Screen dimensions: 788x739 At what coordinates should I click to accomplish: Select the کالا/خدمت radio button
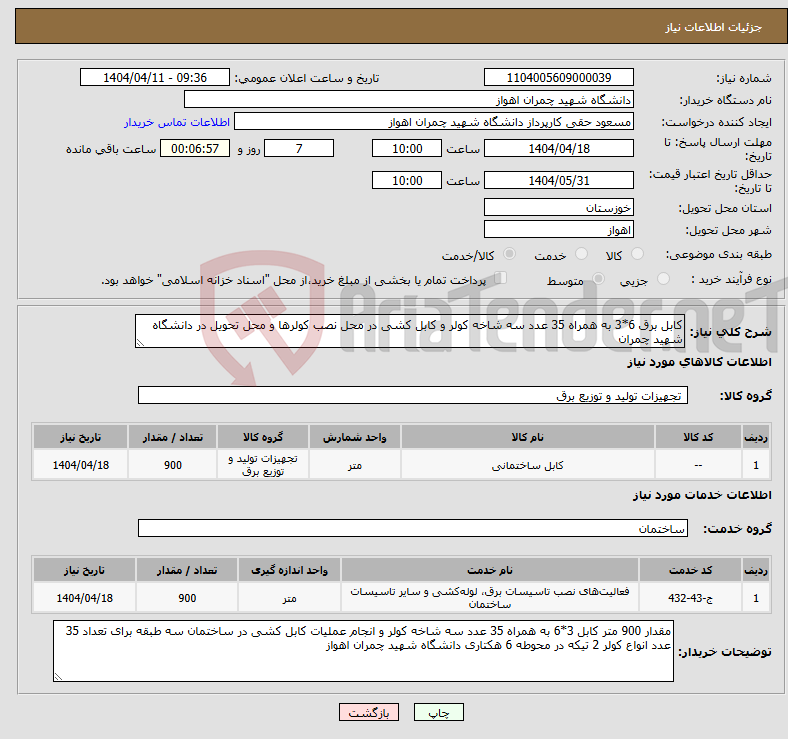point(510,254)
